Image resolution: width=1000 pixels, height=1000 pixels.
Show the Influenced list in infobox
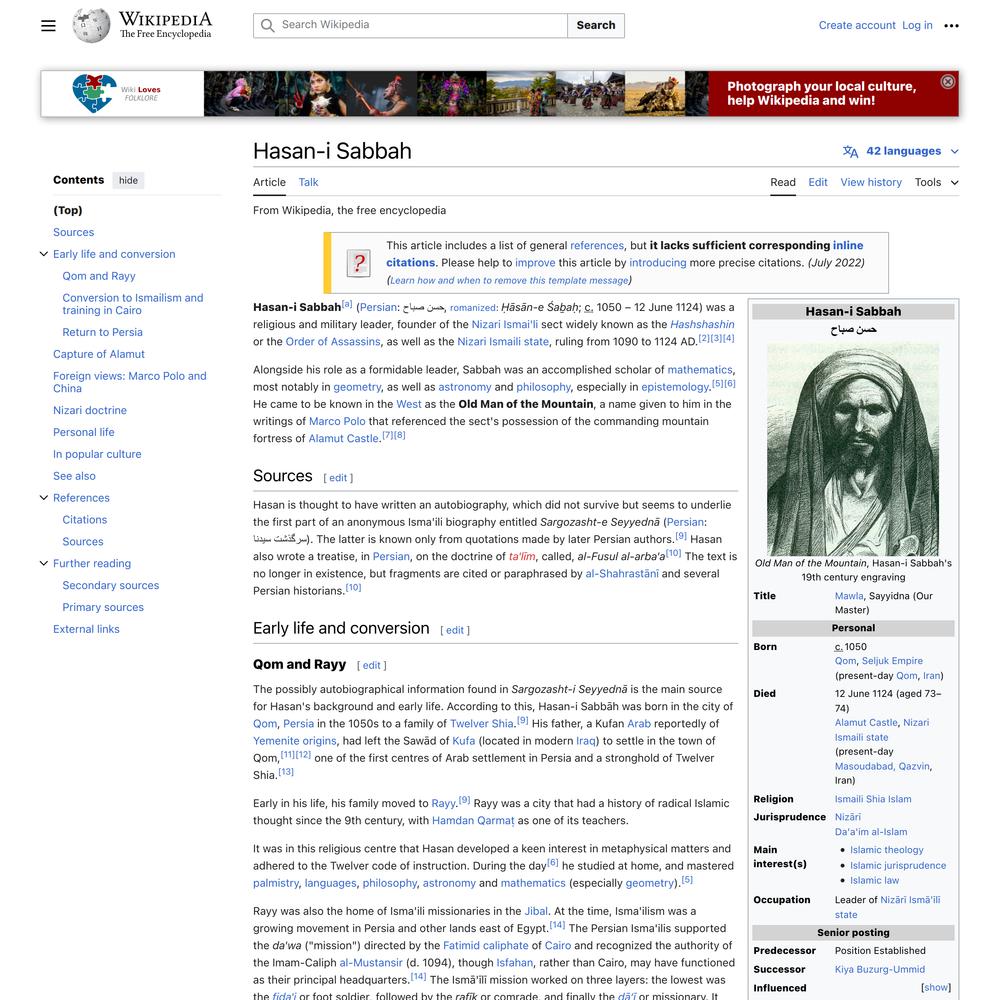[x=936, y=987]
